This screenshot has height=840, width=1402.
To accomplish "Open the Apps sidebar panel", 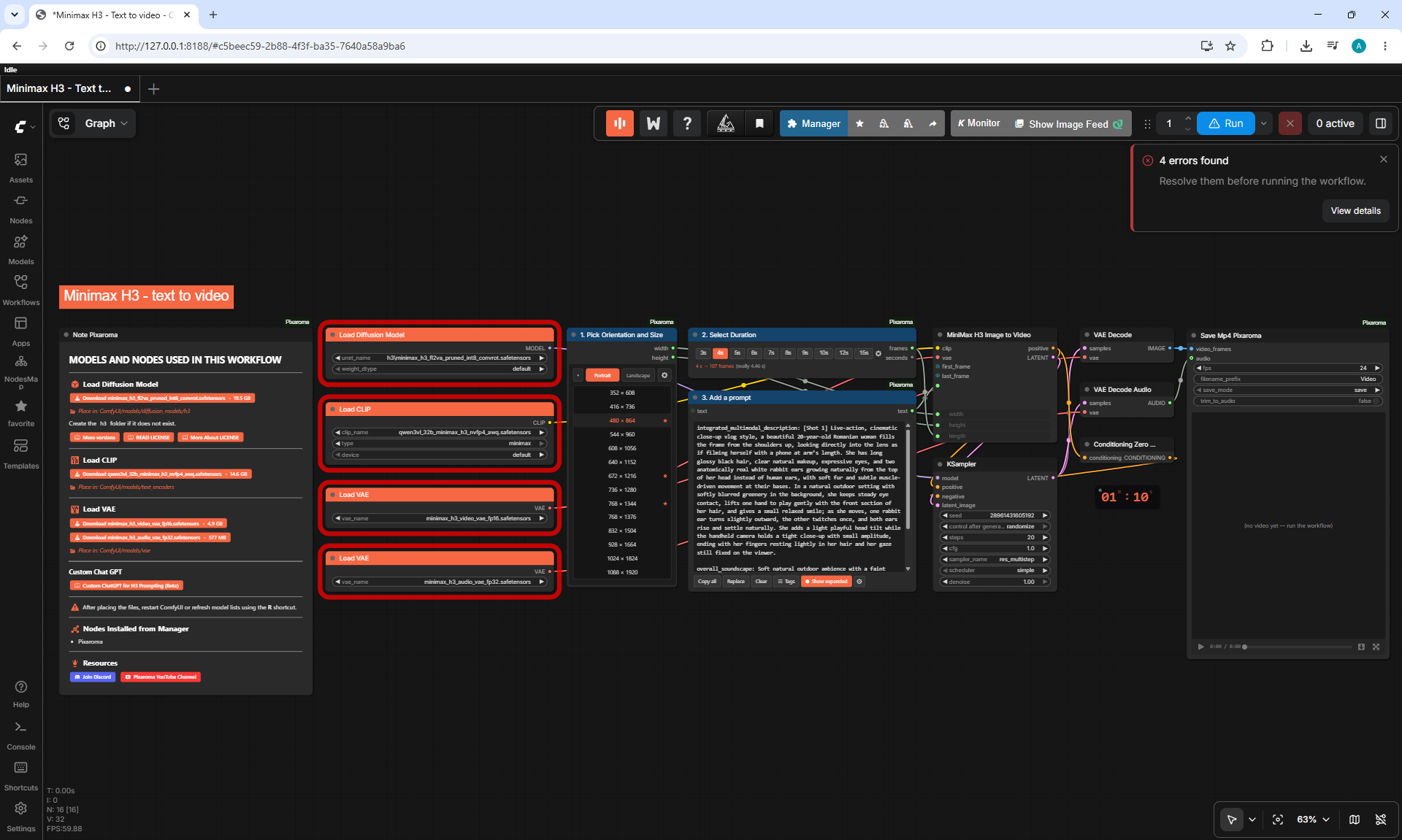I will coord(20,331).
